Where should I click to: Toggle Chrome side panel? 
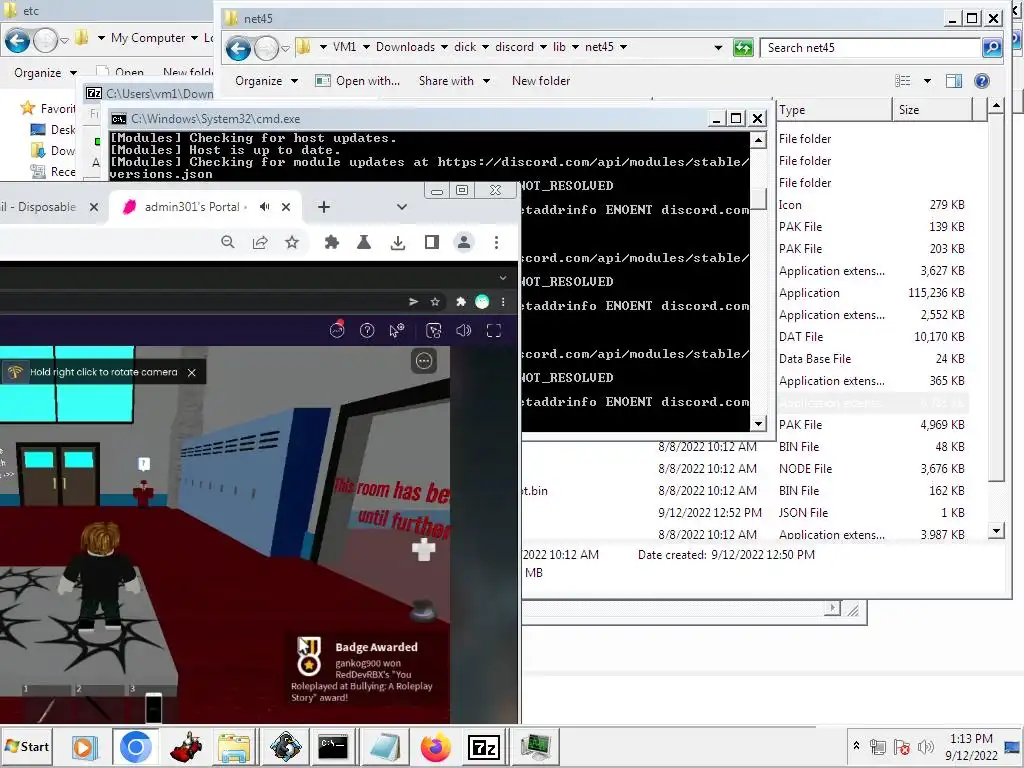click(x=432, y=242)
